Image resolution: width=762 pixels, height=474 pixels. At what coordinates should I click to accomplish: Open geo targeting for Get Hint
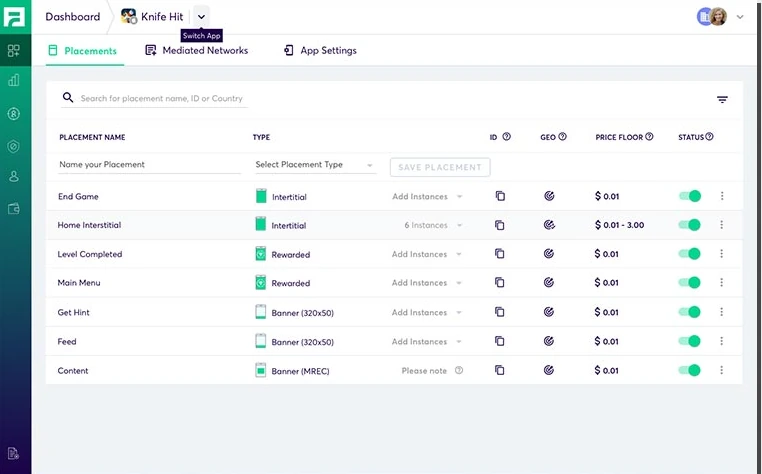(549, 312)
